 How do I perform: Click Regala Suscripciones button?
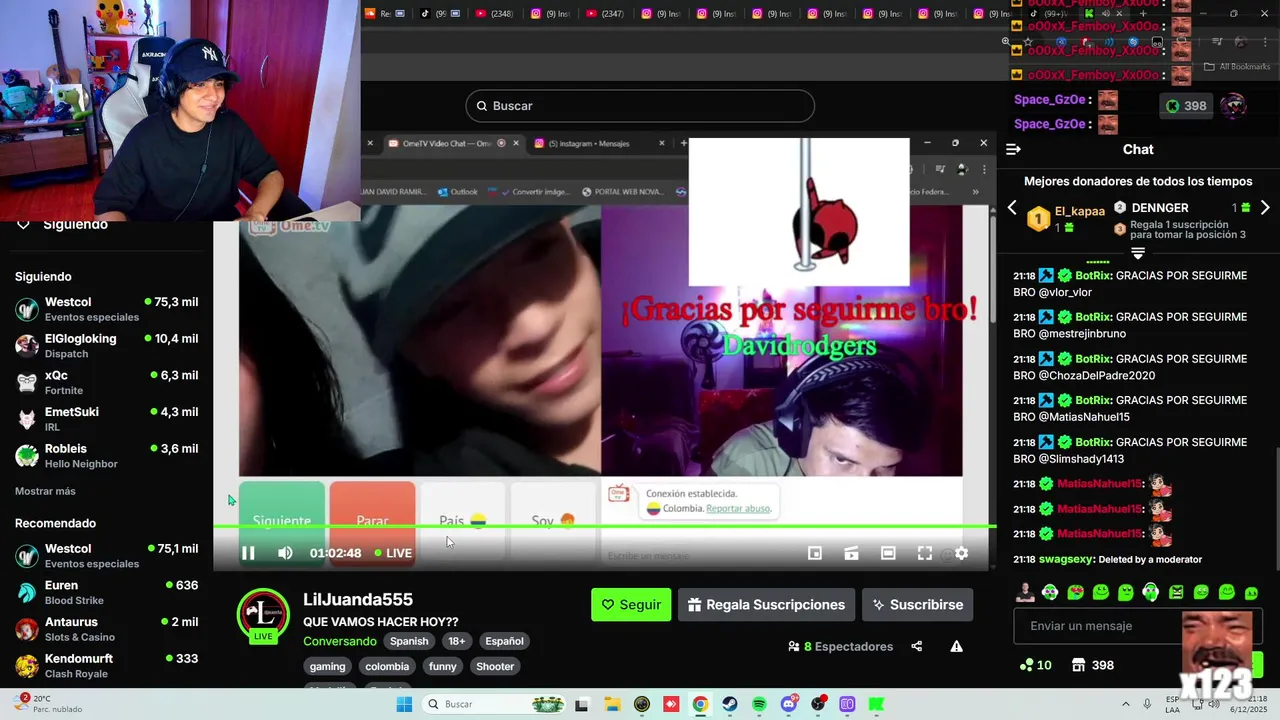(766, 604)
